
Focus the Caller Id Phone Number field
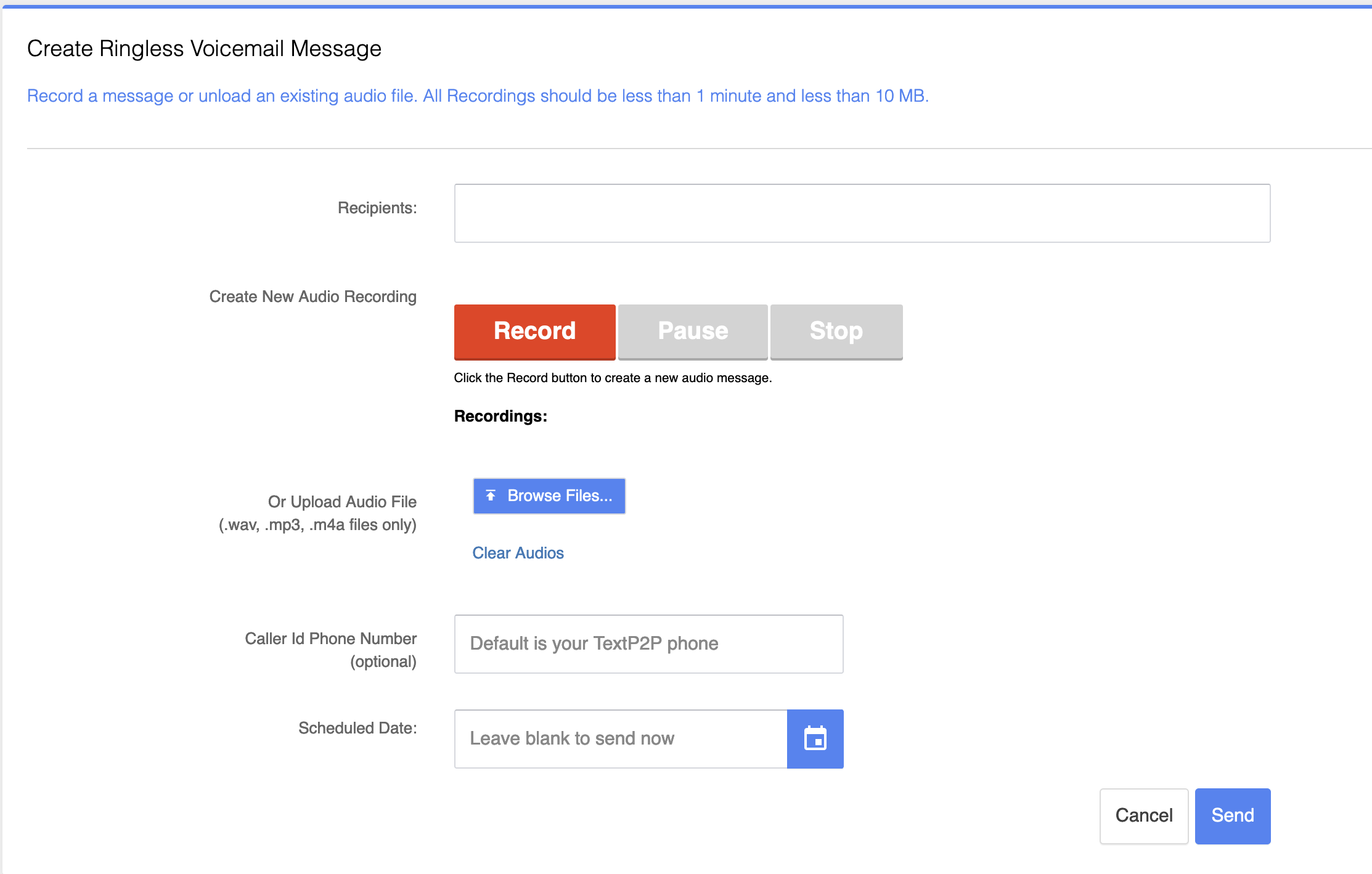pos(648,643)
